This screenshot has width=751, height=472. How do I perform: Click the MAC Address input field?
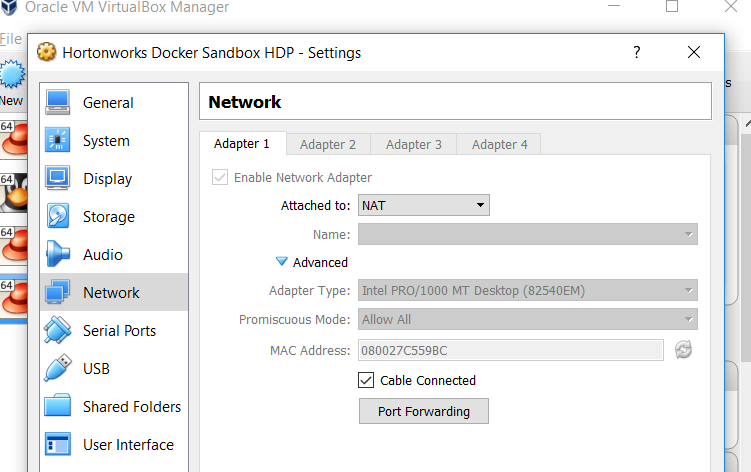(510, 350)
